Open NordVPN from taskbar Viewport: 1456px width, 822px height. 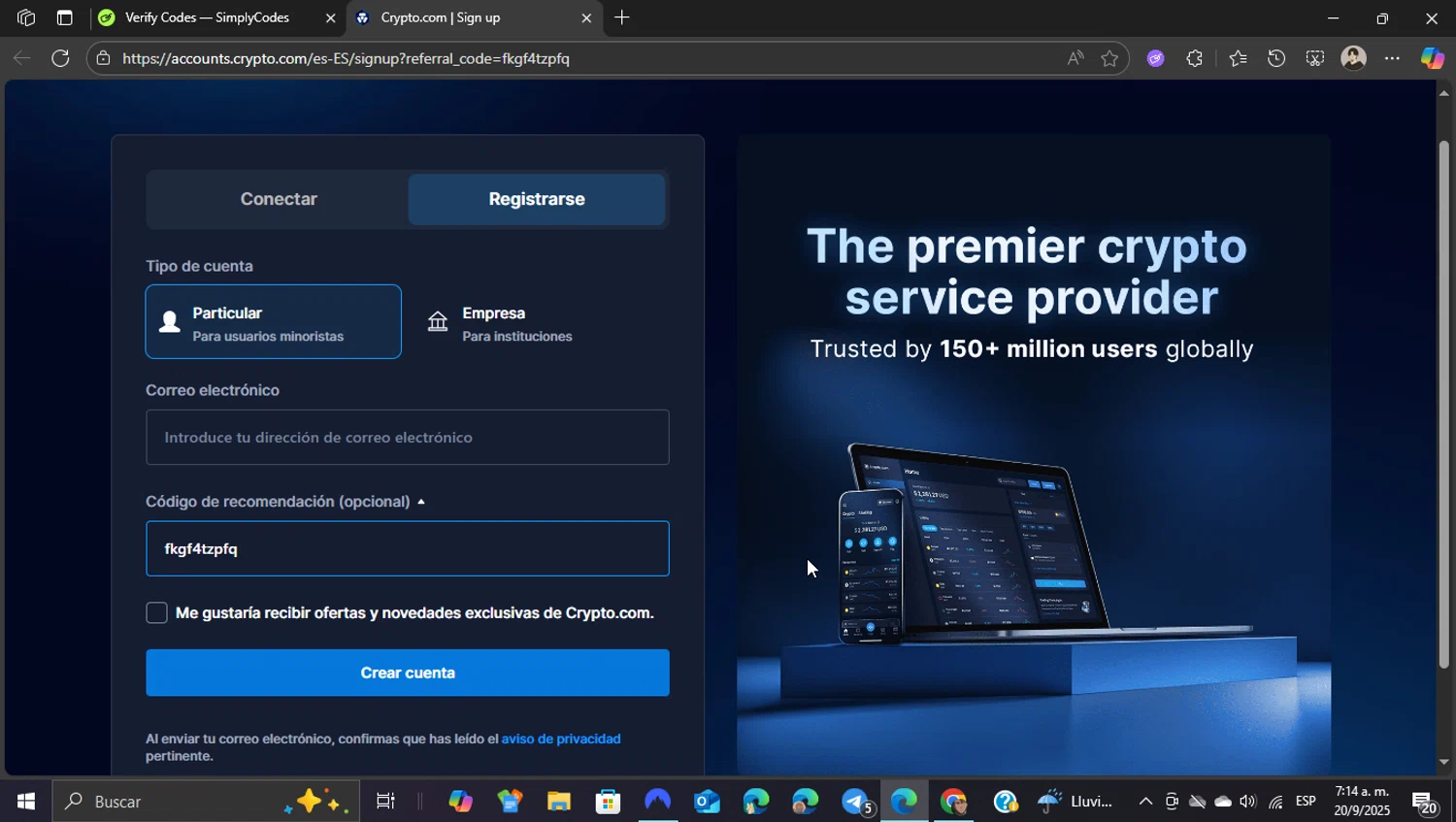(657, 802)
